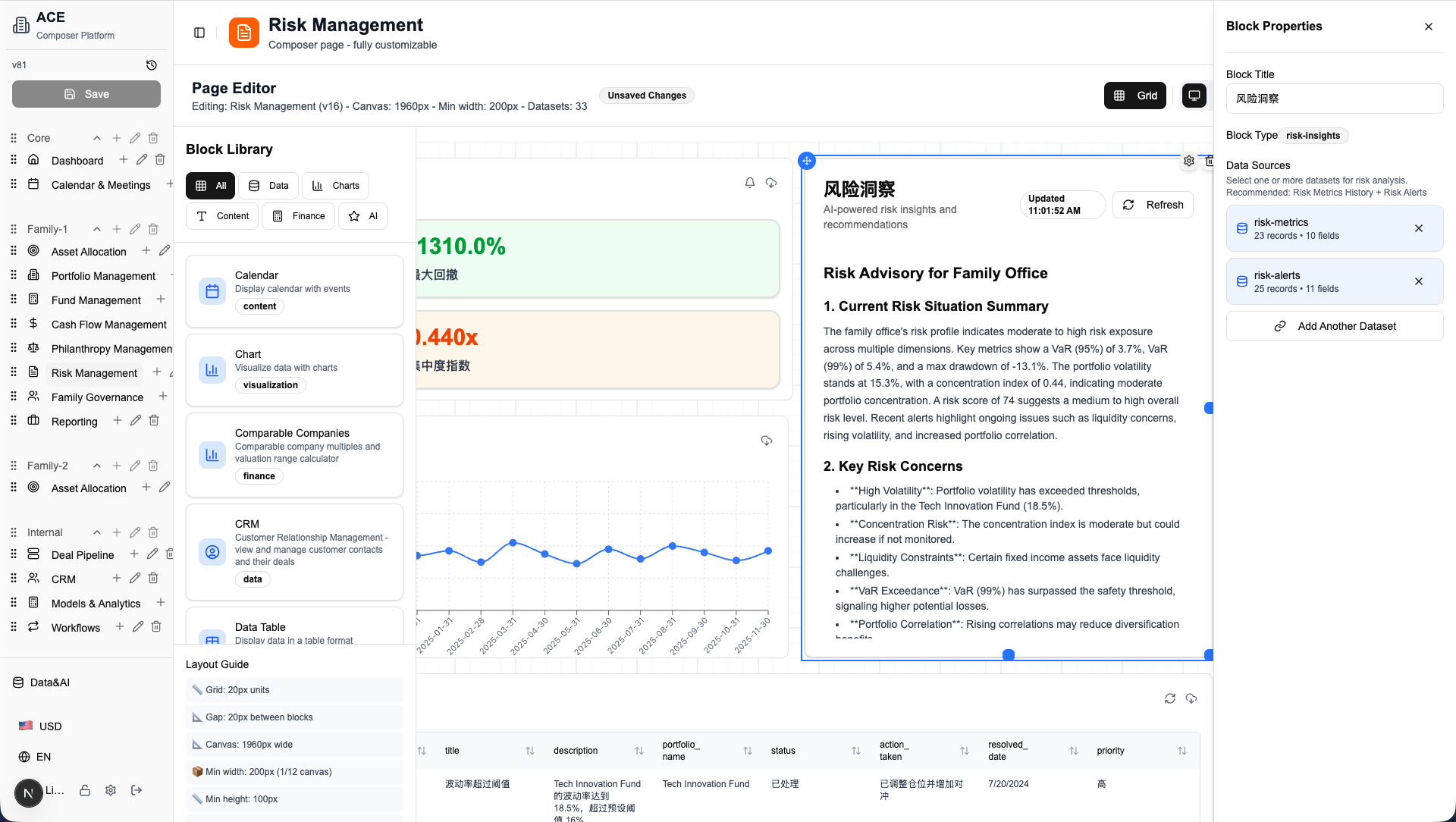The width and height of the screenshot is (1456, 822).
Task: Select the Charts tab in Block Library
Action: coord(335,186)
